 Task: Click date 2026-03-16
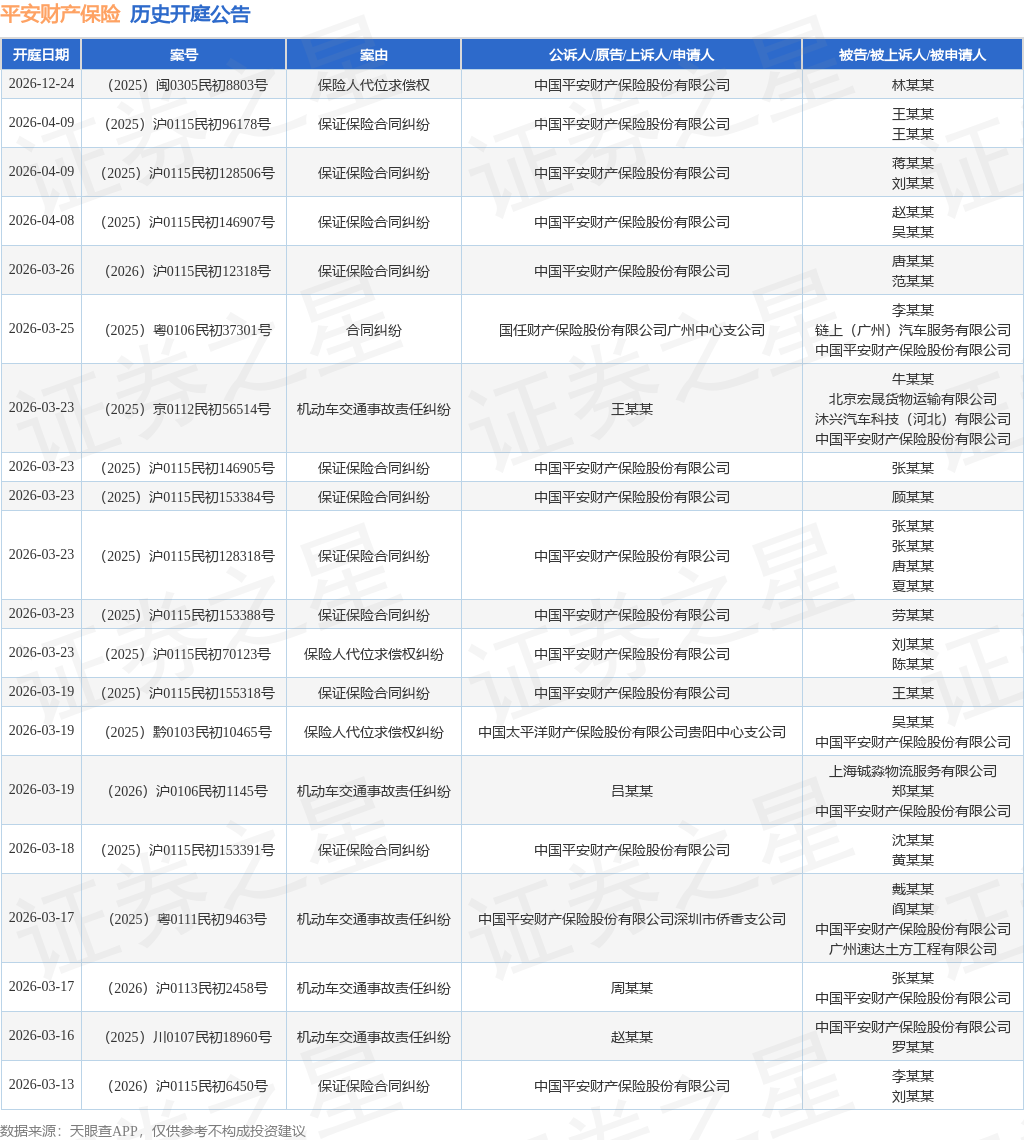(41, 1035)
